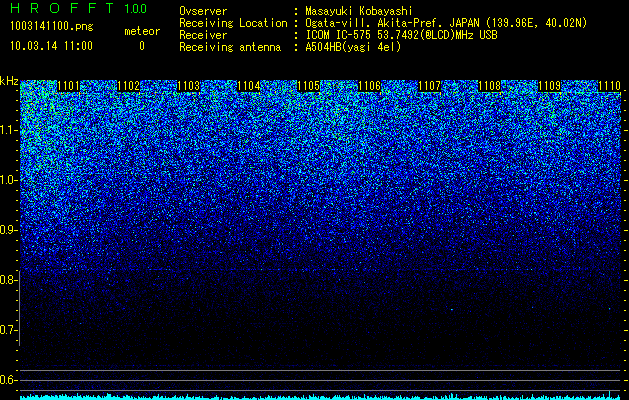Click the meteor count value 0
This screenshot has height=400, width=629.
[142, 46]
